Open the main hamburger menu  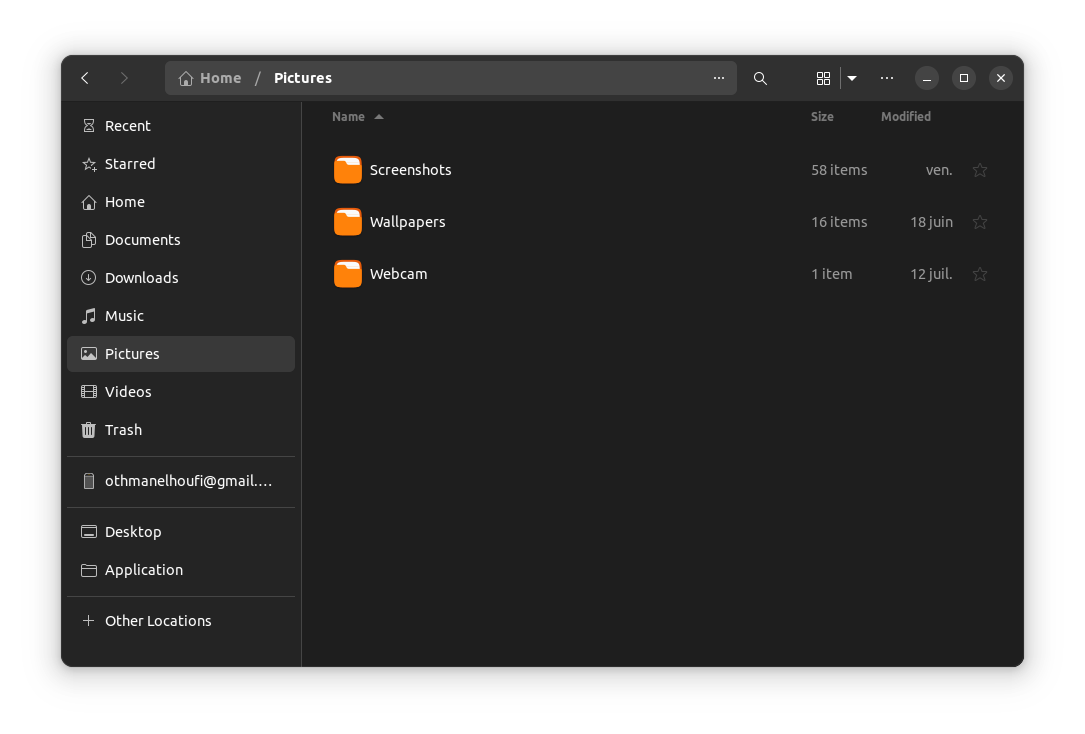point(886,77)
